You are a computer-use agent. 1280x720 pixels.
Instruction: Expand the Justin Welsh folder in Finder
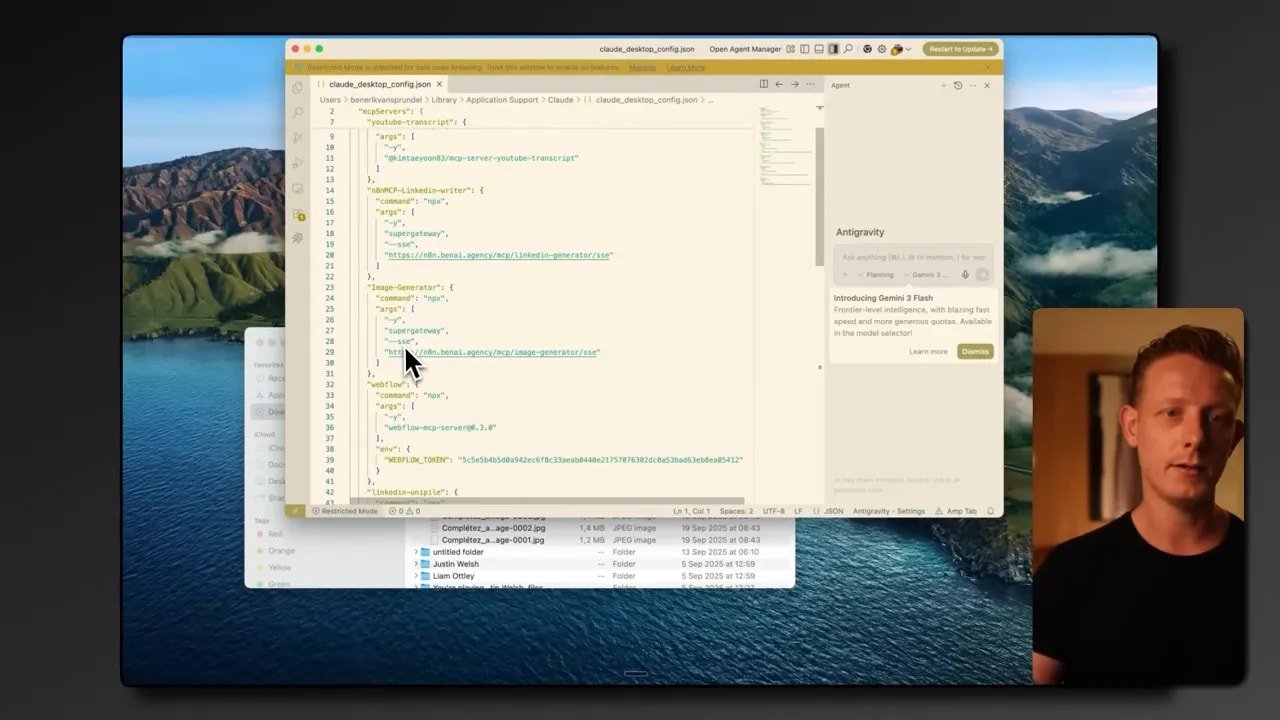pyautogui.click(x=418, y=563)
